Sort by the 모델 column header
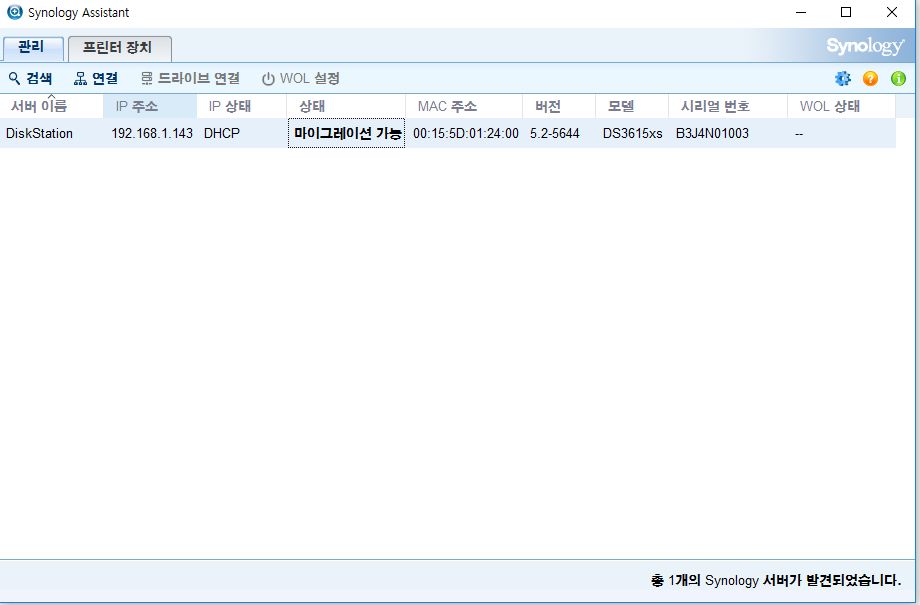The image size is (920, 605). click(632, 106)
